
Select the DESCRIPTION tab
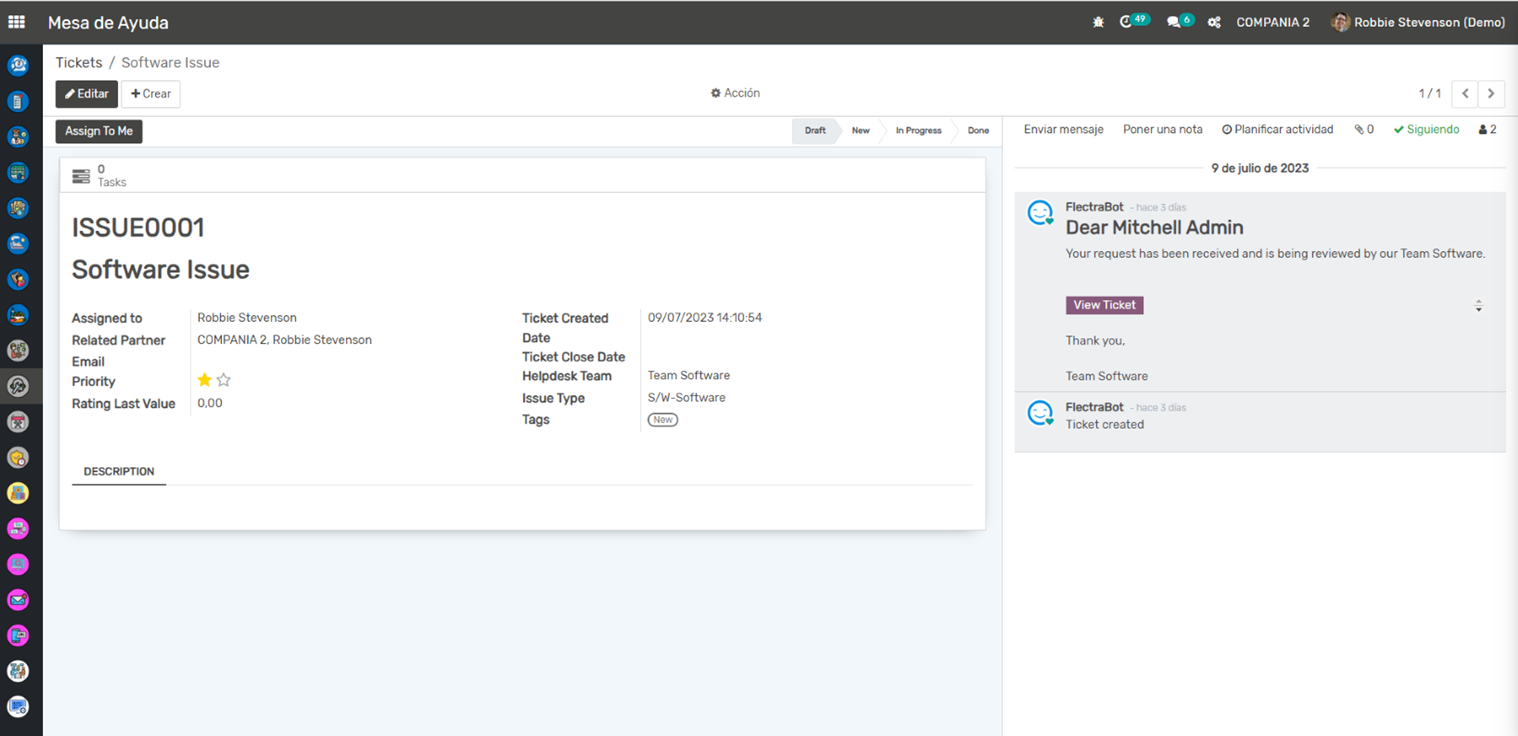tap(119, 471)
